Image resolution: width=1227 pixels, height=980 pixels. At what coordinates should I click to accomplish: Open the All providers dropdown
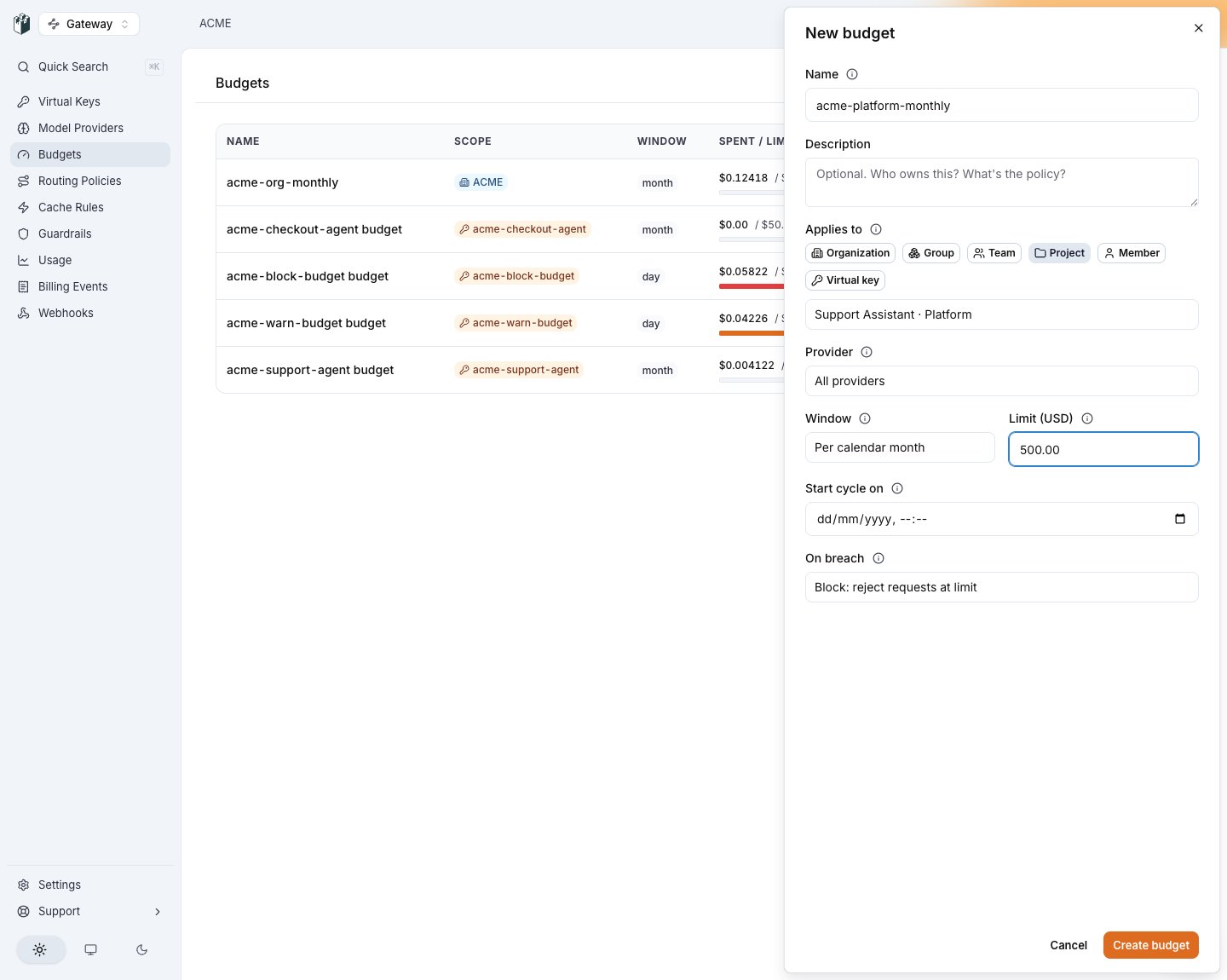(x=1002, y=381)
